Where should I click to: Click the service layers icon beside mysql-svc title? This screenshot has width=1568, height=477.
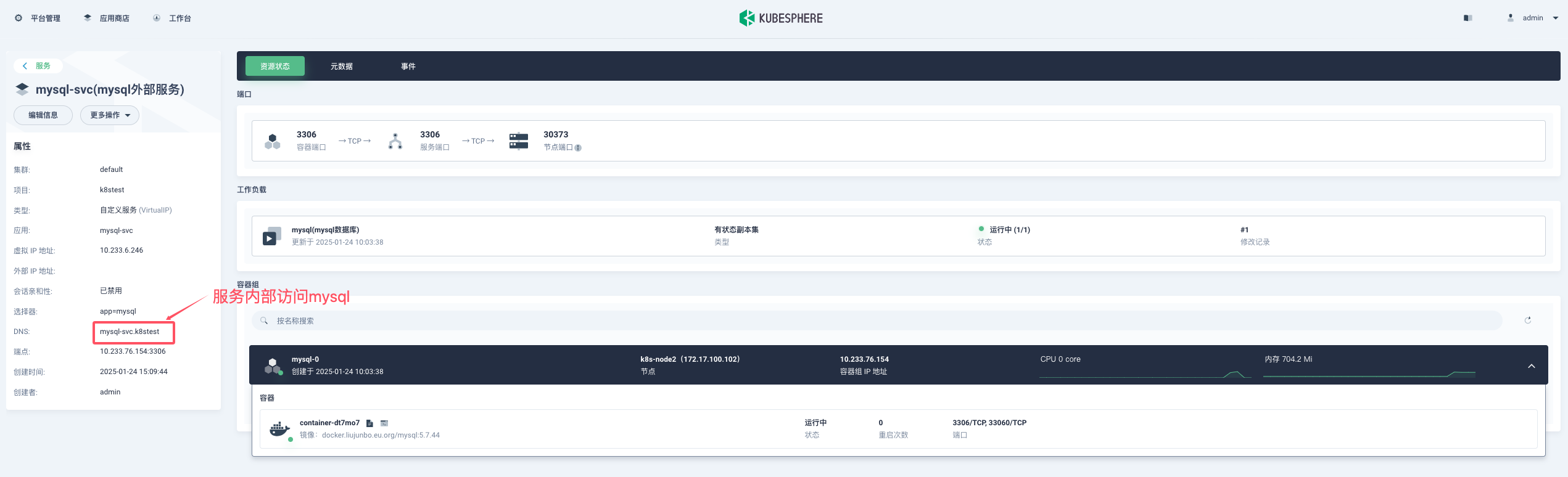(x=22, y=89)
